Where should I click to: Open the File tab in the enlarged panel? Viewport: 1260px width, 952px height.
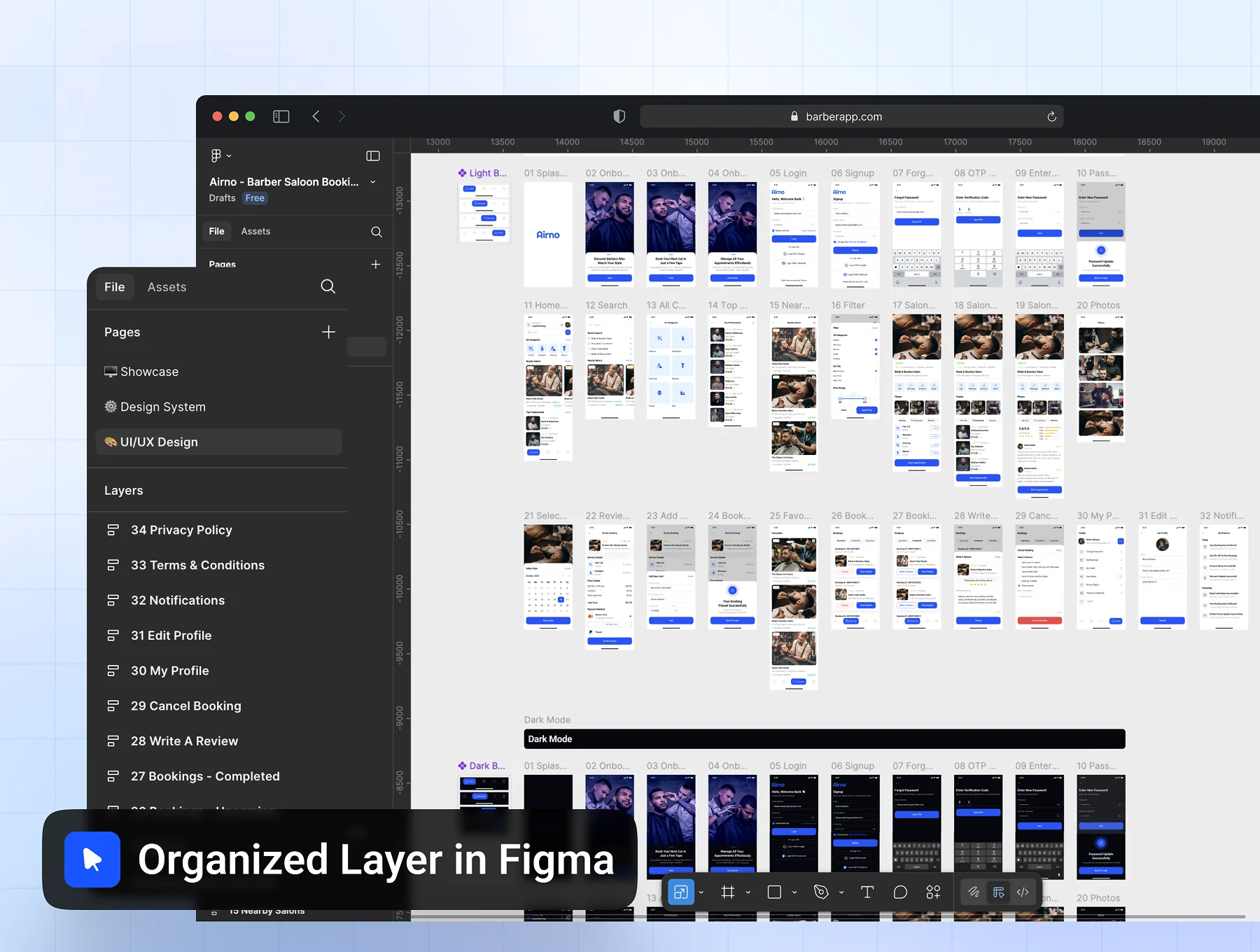[114, 287]
